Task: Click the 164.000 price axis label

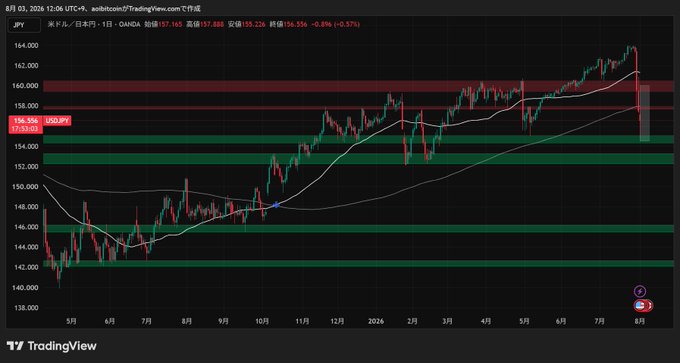Action: 26,46
